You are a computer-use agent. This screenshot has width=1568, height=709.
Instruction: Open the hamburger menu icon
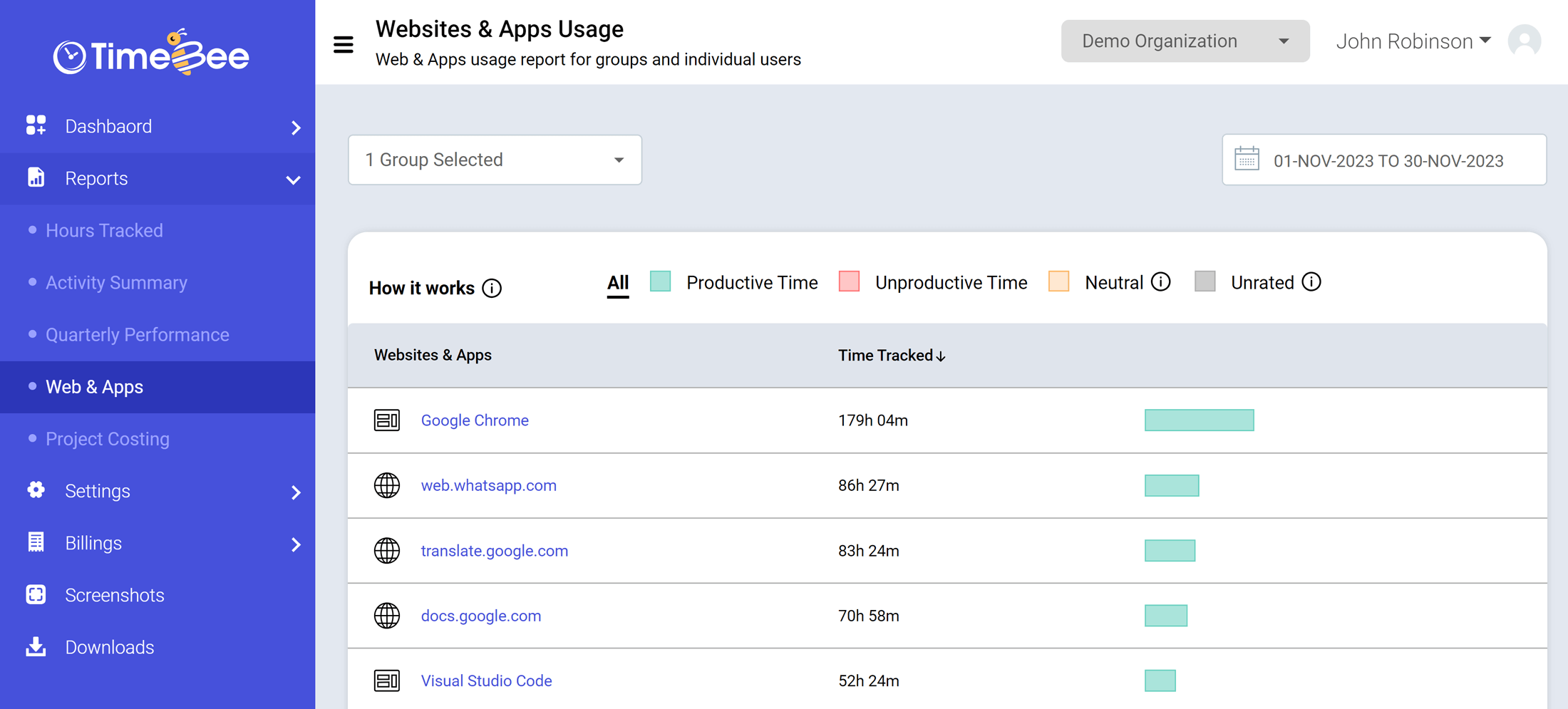click(x=344, y=43)
